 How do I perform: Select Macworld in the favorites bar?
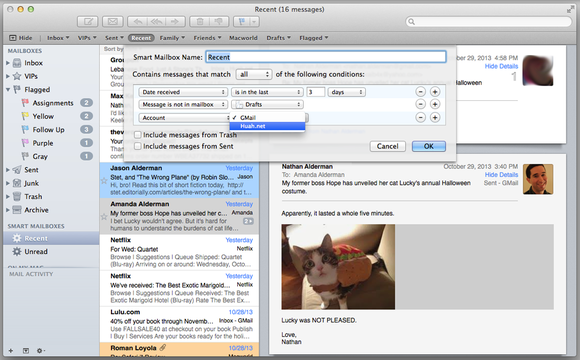coord(243,38)
